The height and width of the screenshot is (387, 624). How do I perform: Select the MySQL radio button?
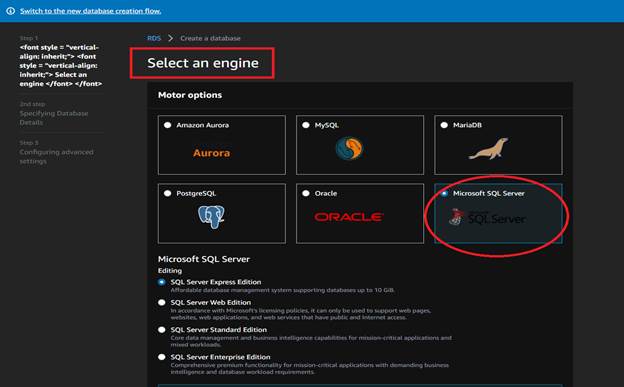[306, 125]
